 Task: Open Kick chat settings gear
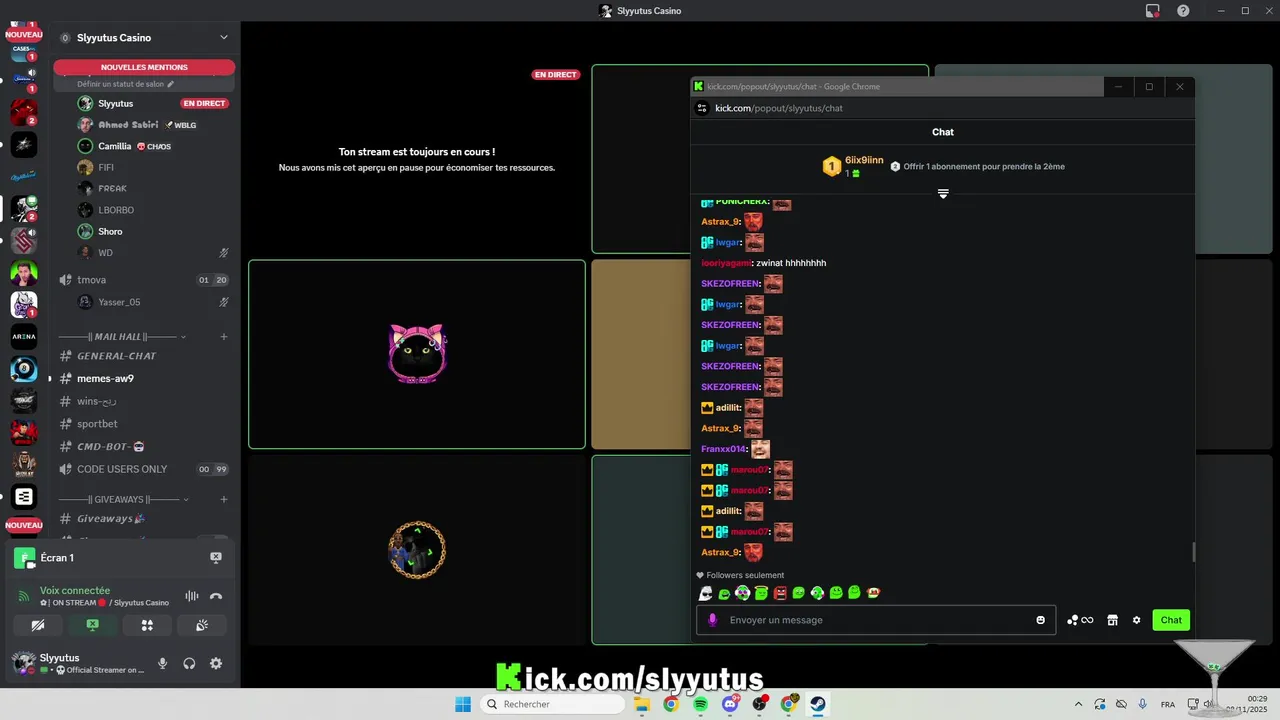(x=1136, y=620)
